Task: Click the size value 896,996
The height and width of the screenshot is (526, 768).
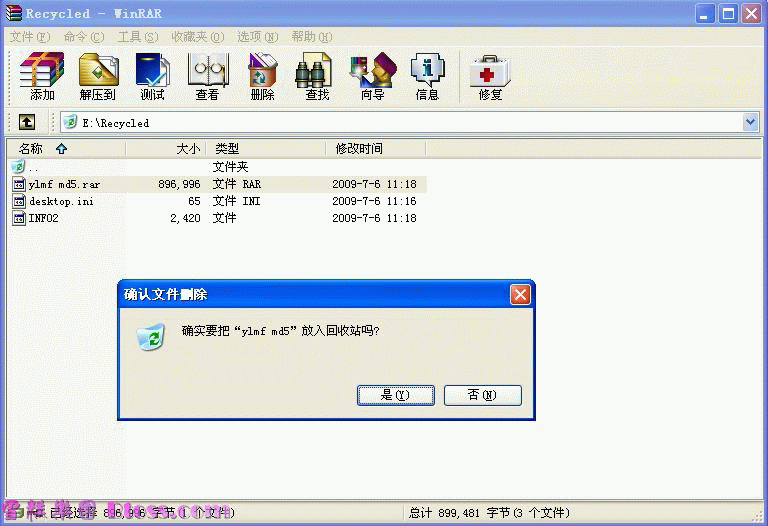Action: tap(179, 185)
